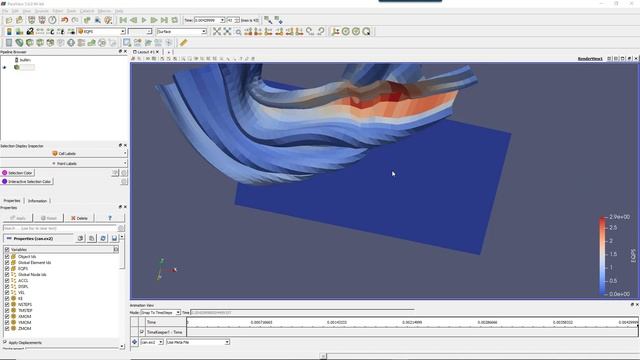Viewport: 640px width, 360px height.
Task: Click the Copy properties icon
Action: 80,238
